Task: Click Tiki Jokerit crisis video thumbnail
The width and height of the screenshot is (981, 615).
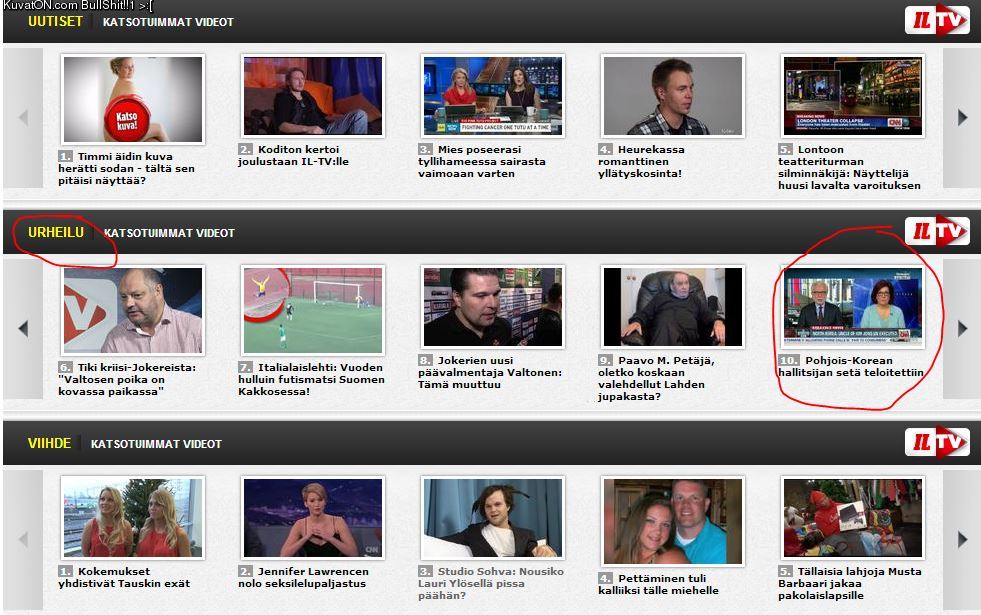Action: 133,310
